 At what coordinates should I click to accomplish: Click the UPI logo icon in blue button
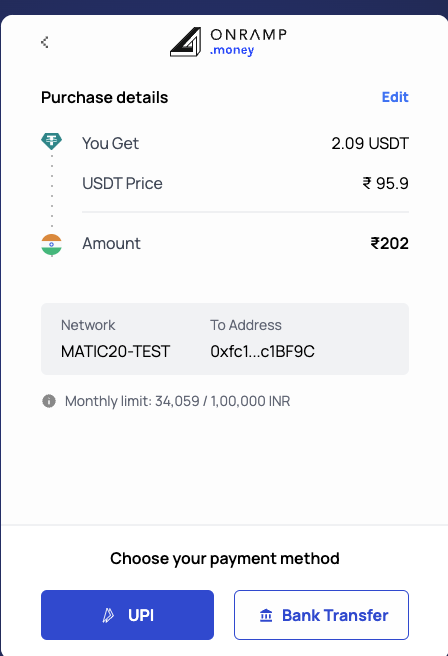click(108, 615)
